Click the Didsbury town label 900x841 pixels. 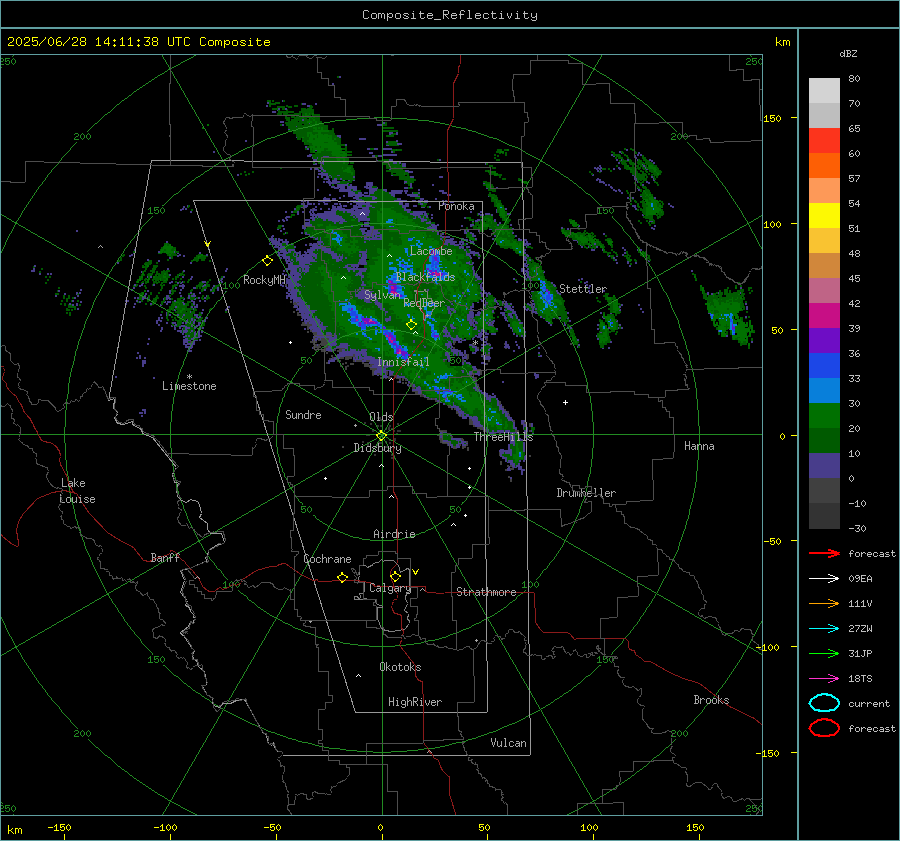pos(377,448)
